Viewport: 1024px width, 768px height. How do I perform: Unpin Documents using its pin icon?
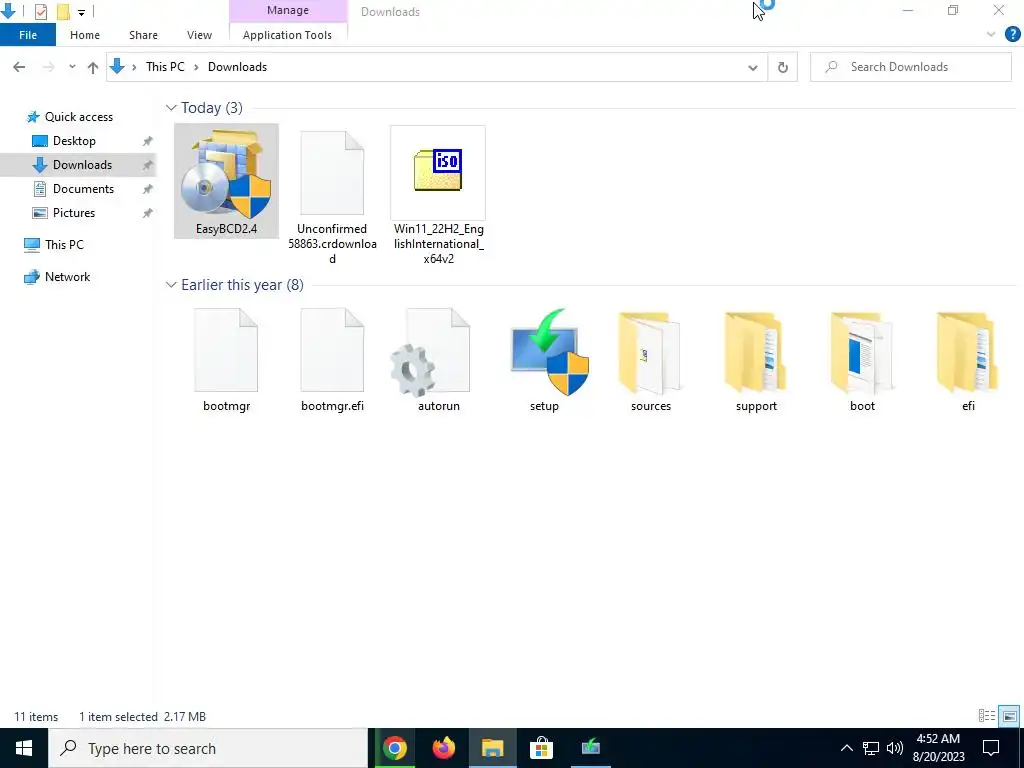coord(148,189)
